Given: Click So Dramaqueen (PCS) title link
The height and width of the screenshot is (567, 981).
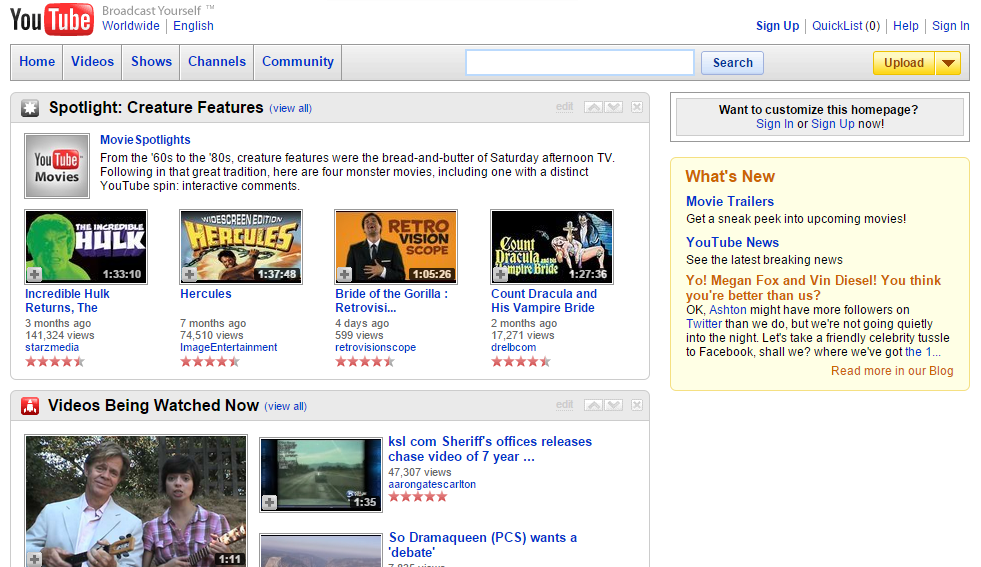Looking at the screenshot, I should pyautogui.click(x=483, y=544).
